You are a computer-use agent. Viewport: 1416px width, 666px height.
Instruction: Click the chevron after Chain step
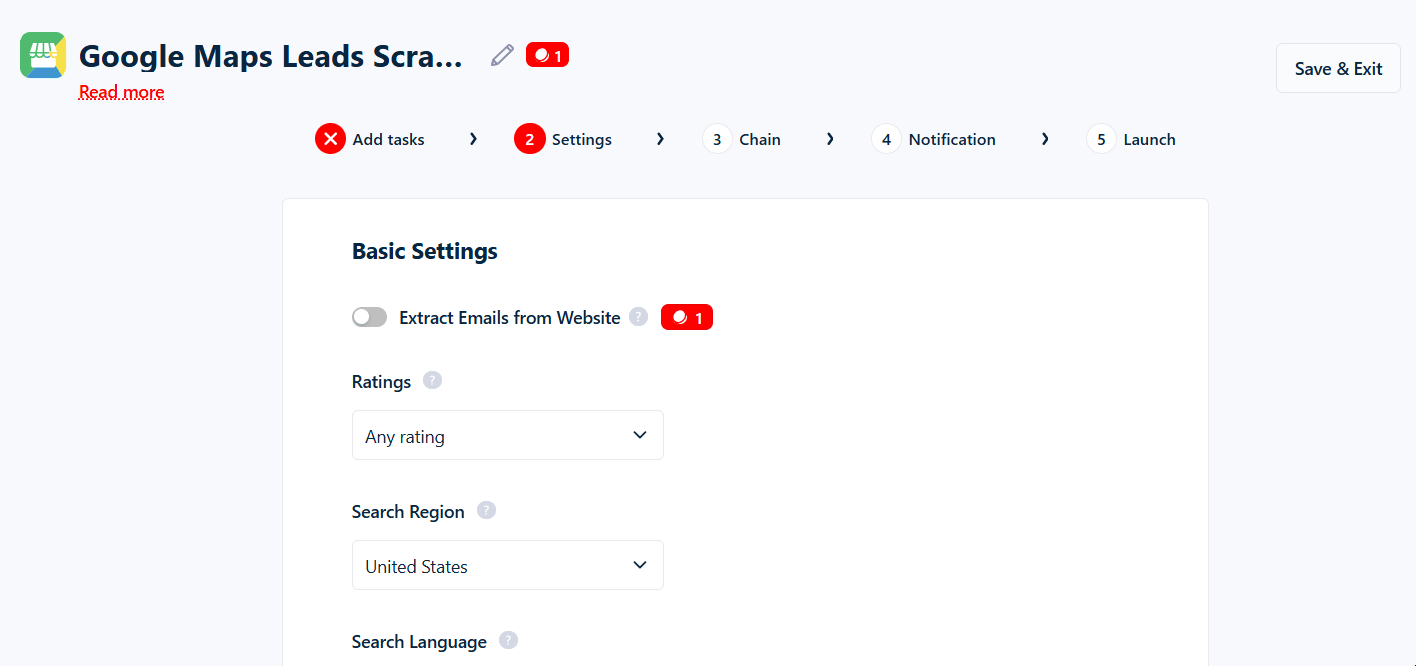[x=830, y=139]
